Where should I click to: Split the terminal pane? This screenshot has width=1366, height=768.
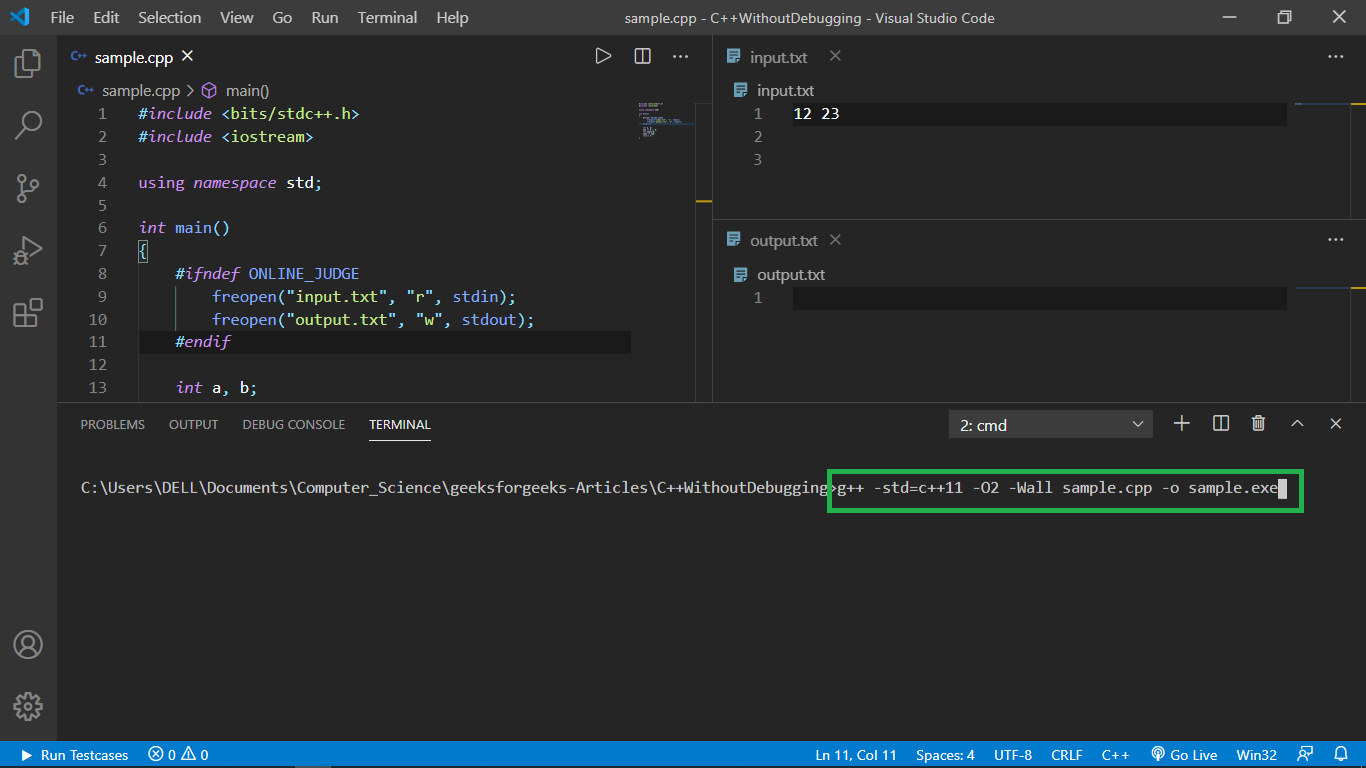click(x=1220, y=424)
